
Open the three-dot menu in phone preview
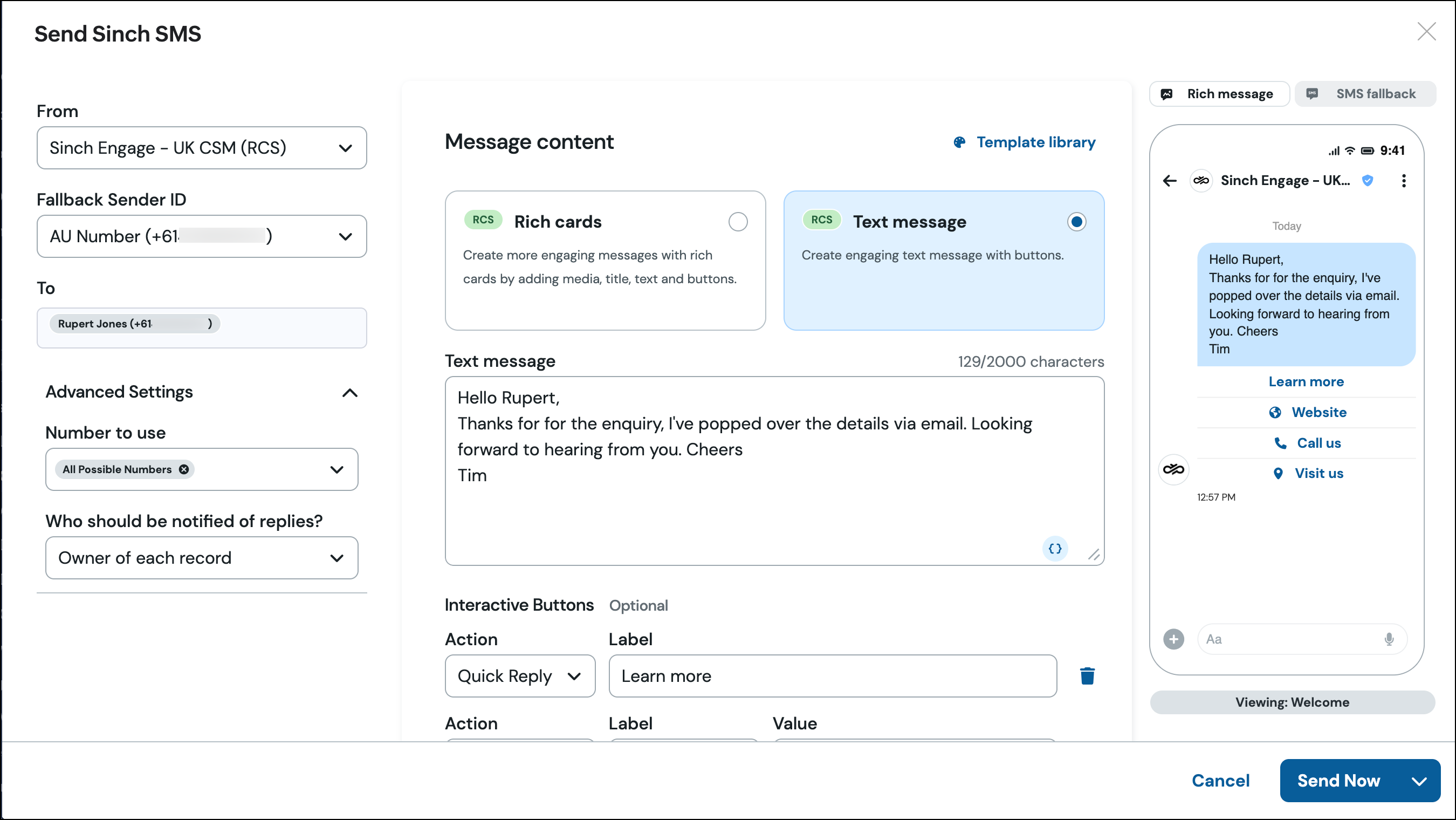(1404, 181)
